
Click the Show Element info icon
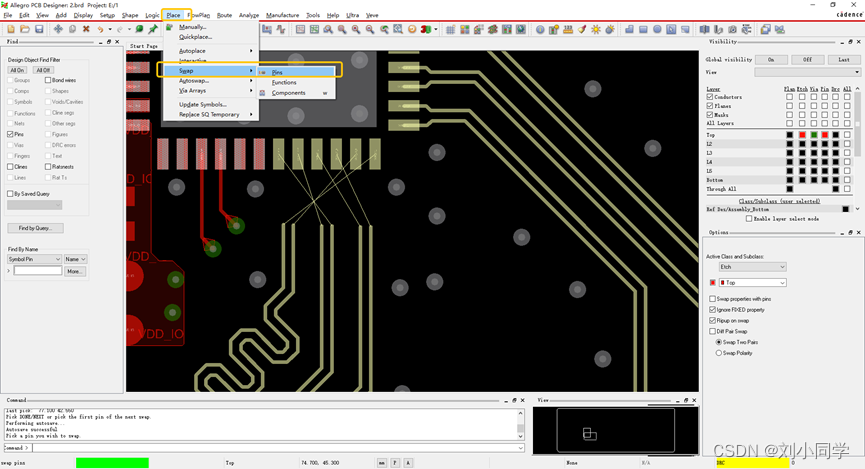pyautogui.click(x=540, y=29)
